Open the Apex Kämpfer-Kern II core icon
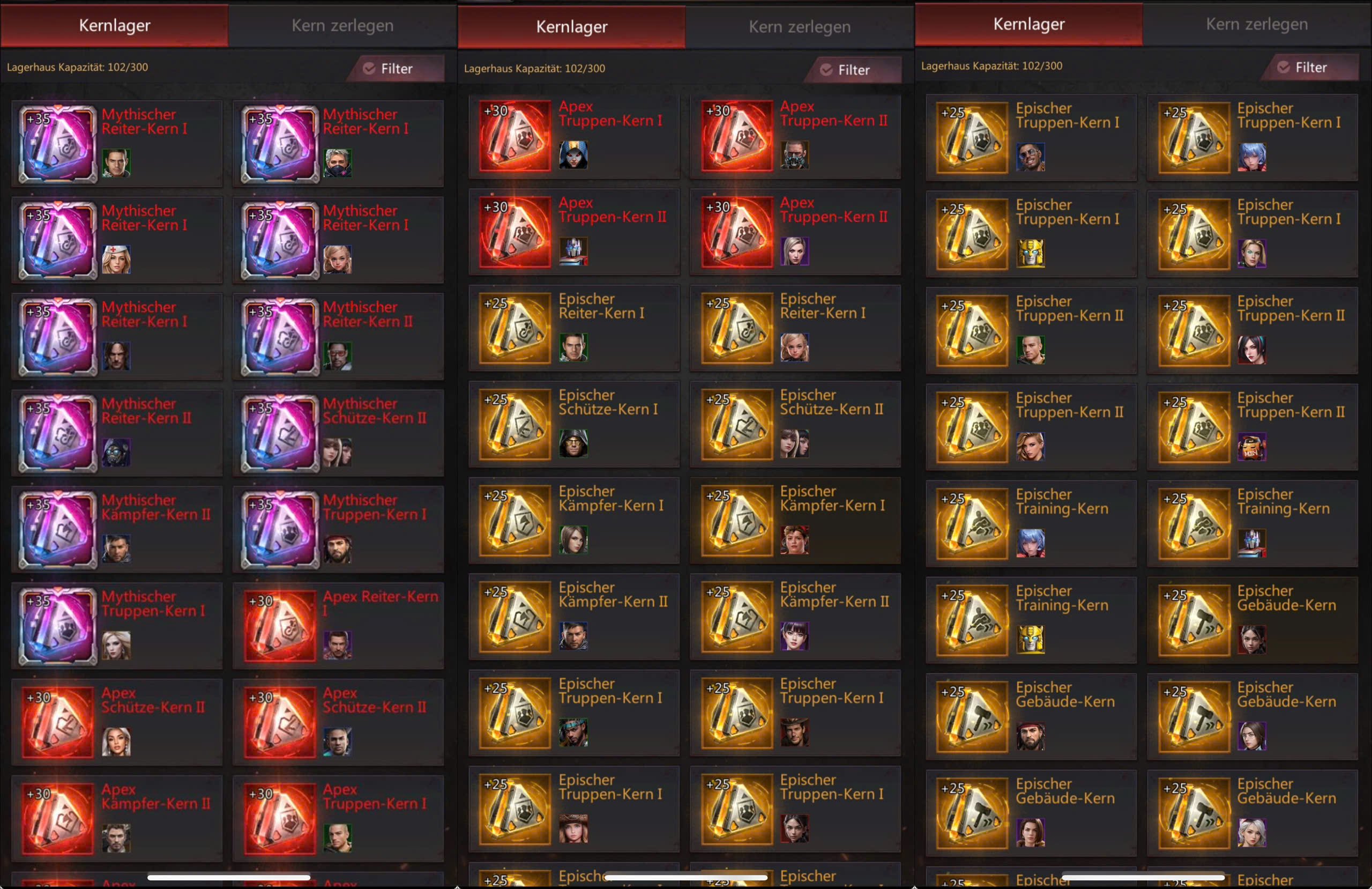 (58, 818)
